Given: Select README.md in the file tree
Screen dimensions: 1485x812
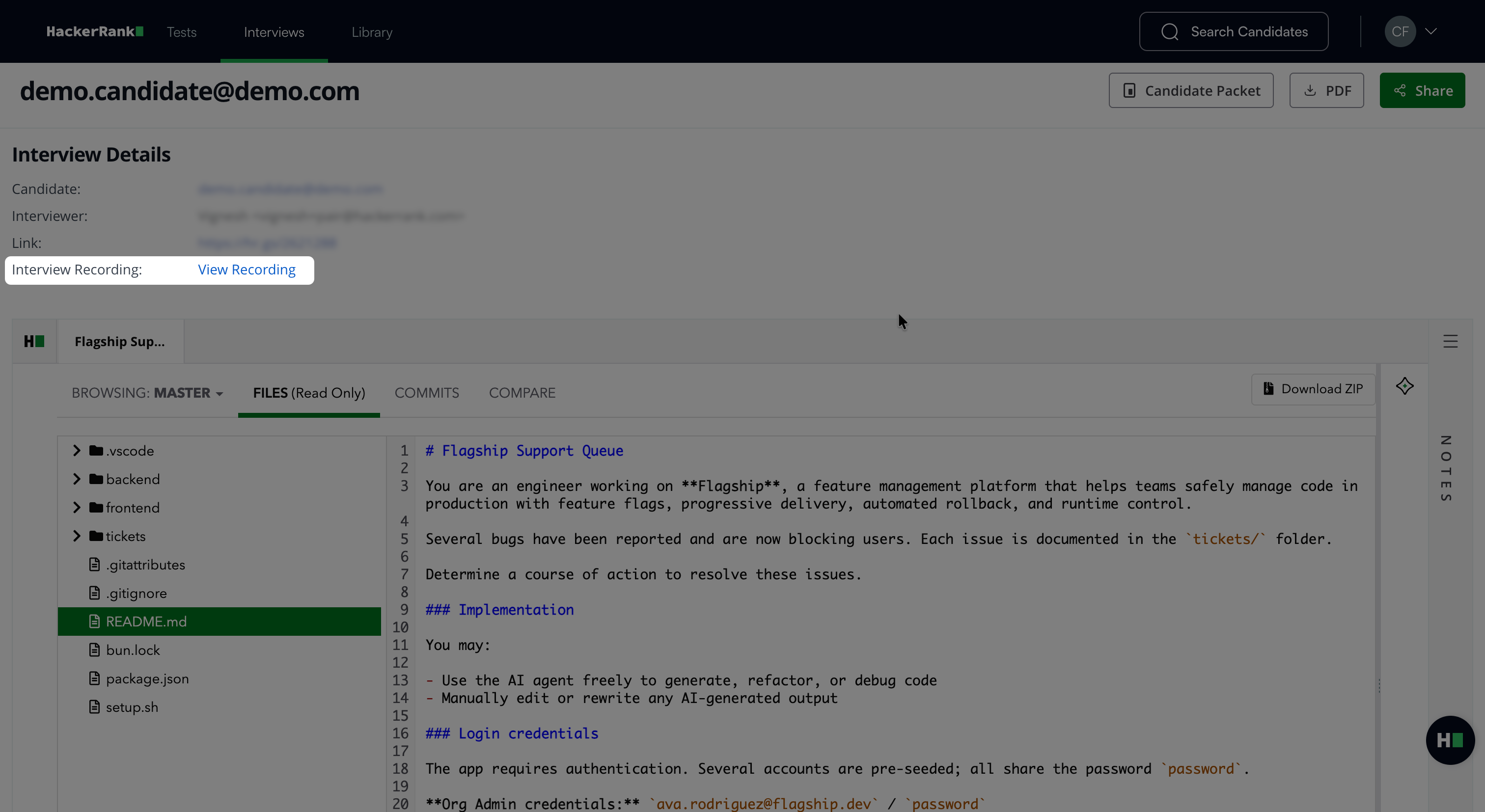Looking at the screenshot, I should (x=219, y=621).
